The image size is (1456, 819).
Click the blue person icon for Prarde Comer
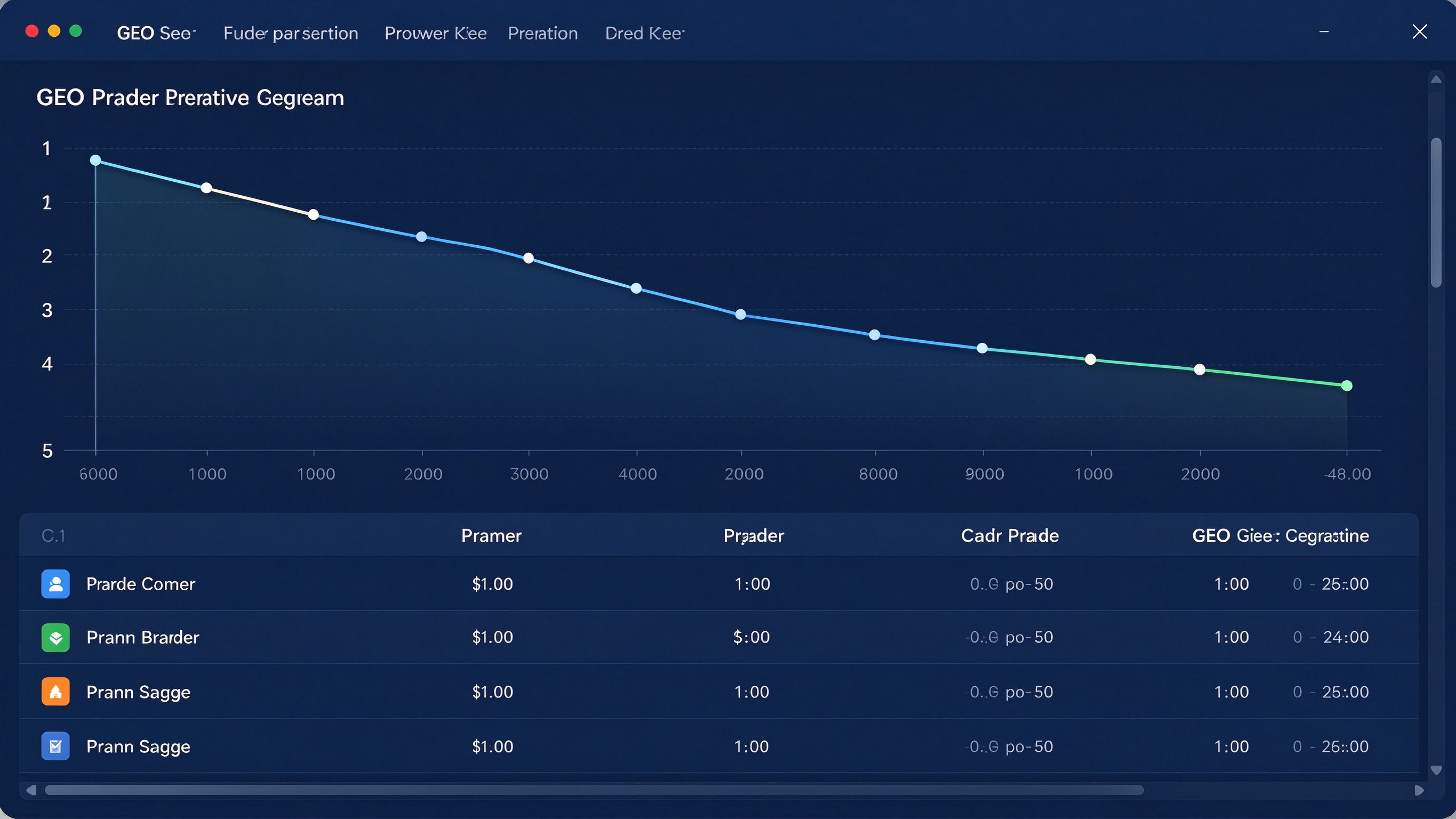pos(55,584)
